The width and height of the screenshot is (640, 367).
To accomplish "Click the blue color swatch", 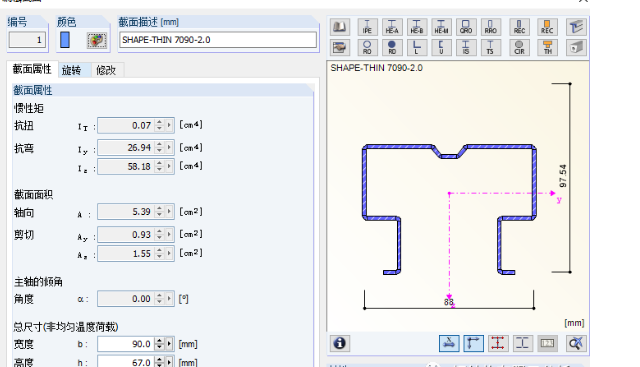I will [65, 40].
